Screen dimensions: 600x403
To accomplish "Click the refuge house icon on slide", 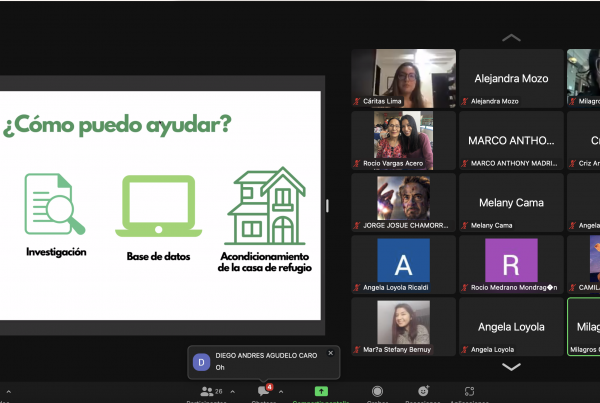I will (x=267, y=206).
